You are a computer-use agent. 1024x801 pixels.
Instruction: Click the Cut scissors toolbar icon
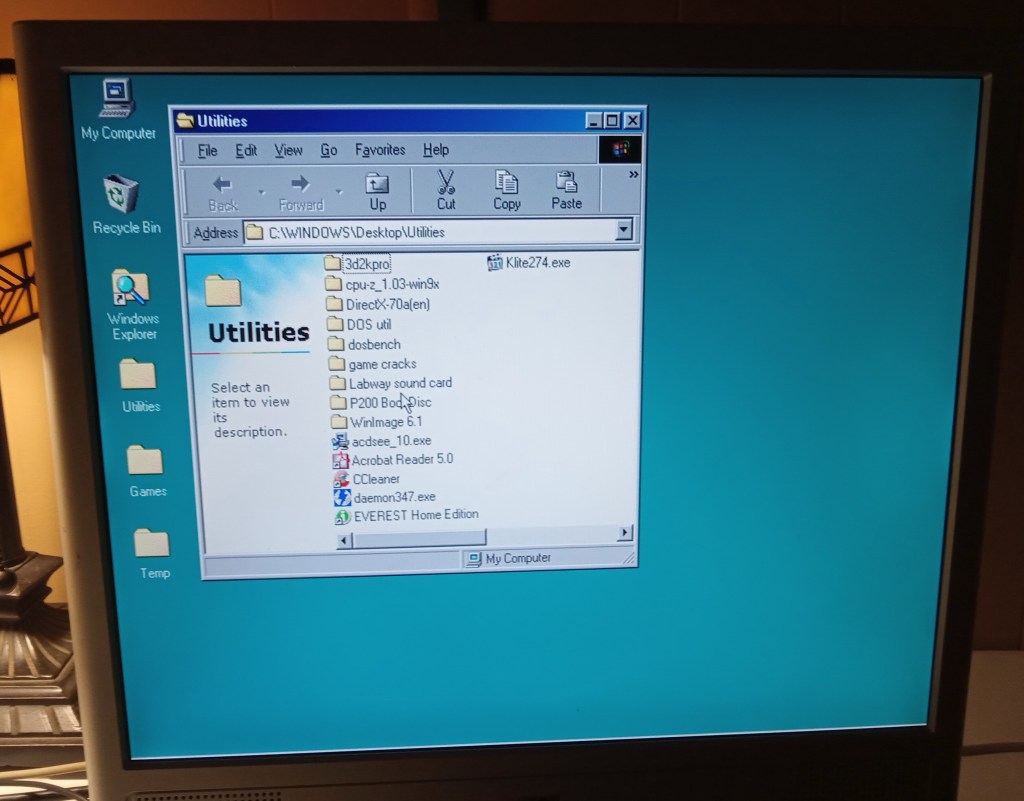[x=446, y=189]
